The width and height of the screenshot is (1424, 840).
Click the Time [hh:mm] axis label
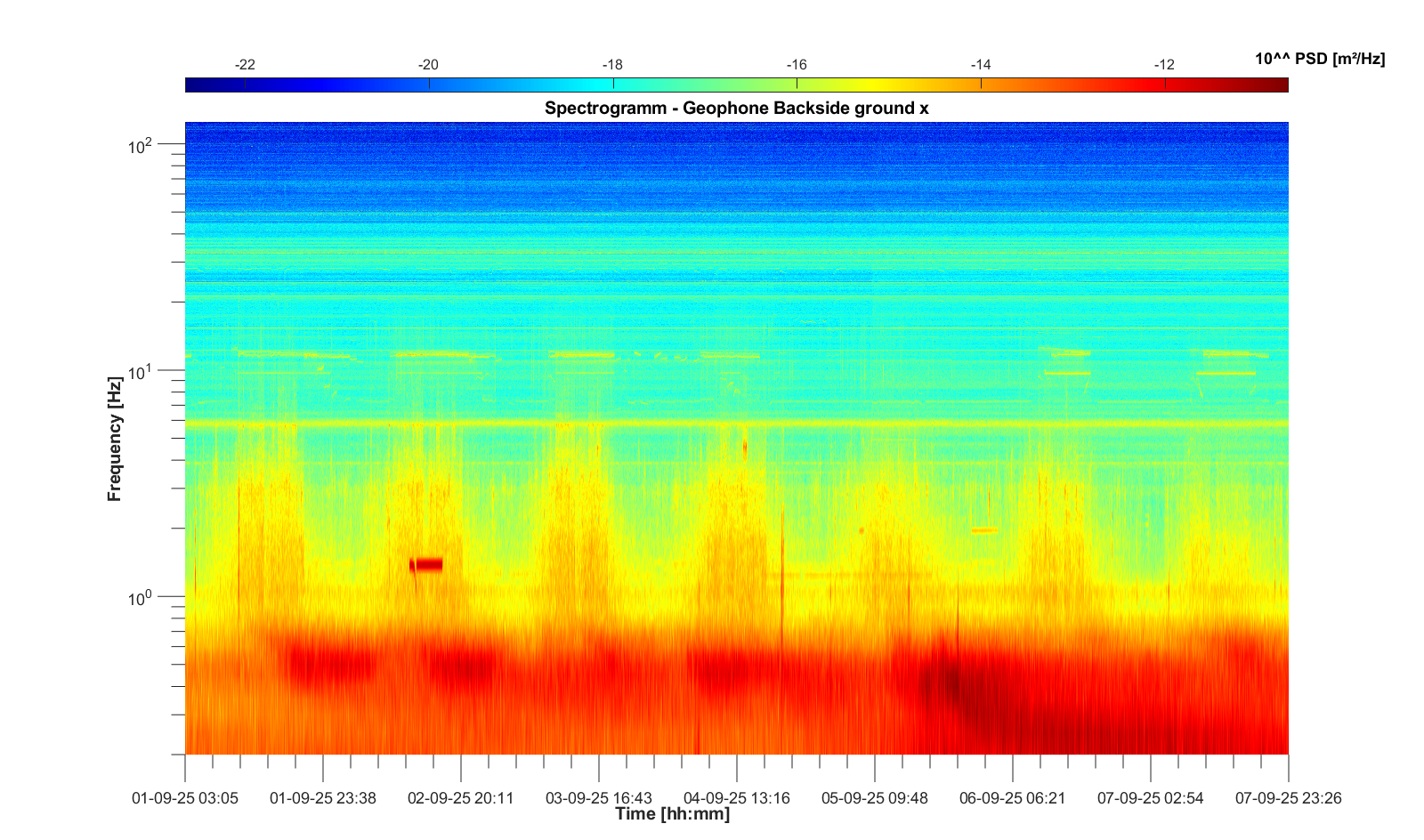pos(672,814)
